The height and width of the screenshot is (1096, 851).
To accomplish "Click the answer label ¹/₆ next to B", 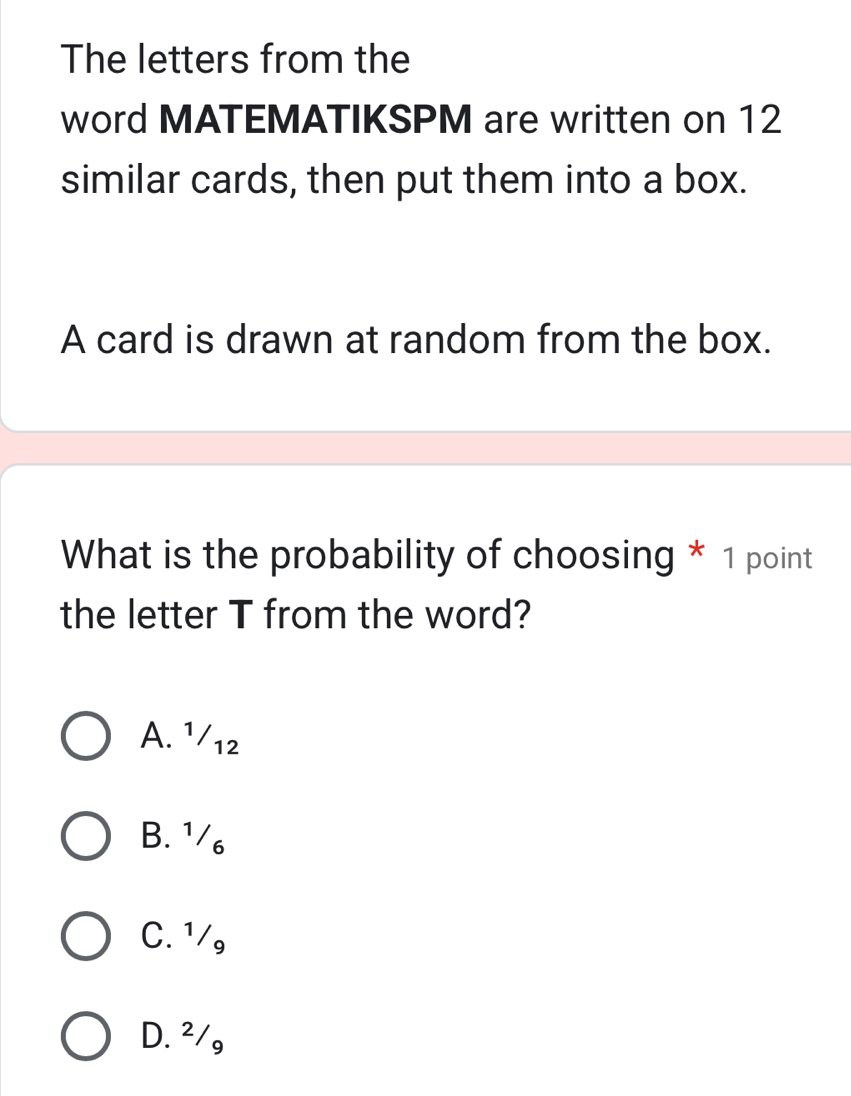I will click(203, 837).
